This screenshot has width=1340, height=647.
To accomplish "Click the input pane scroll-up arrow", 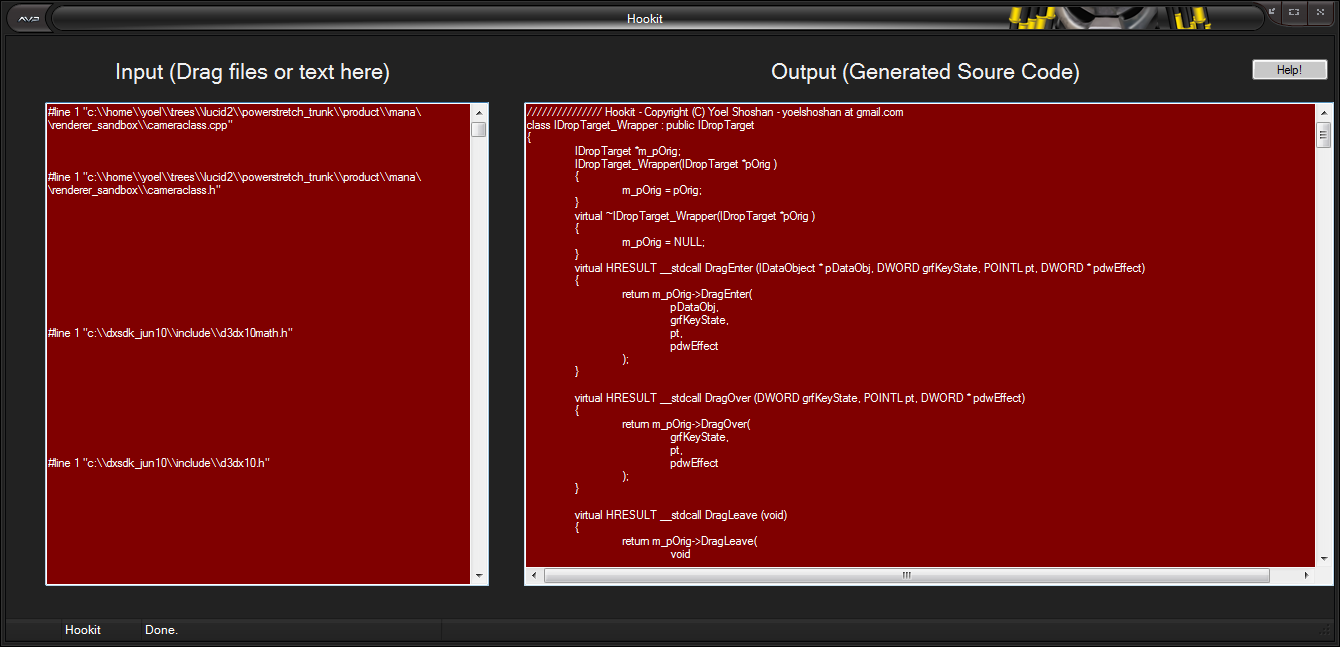I will 479,113.
